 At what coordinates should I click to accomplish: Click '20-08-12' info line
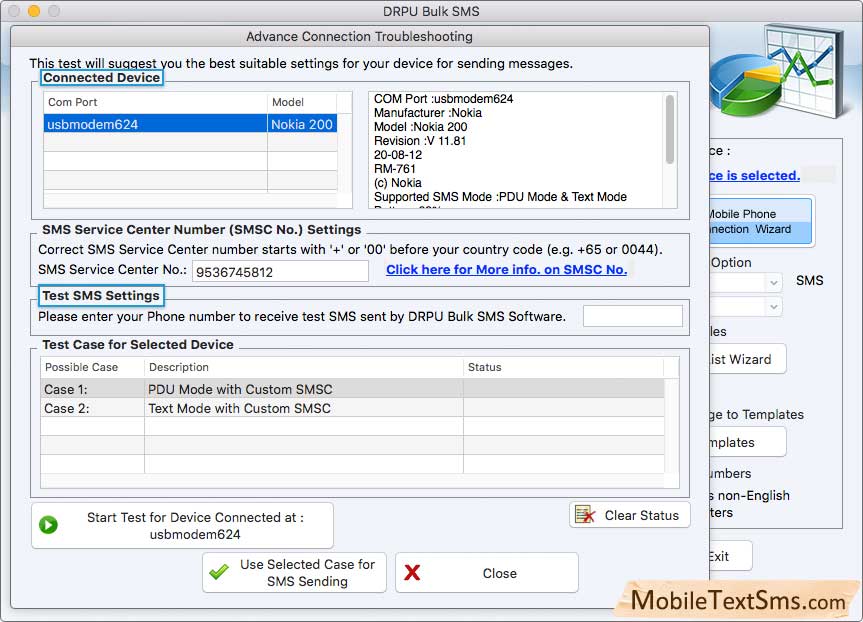(398, 155)
